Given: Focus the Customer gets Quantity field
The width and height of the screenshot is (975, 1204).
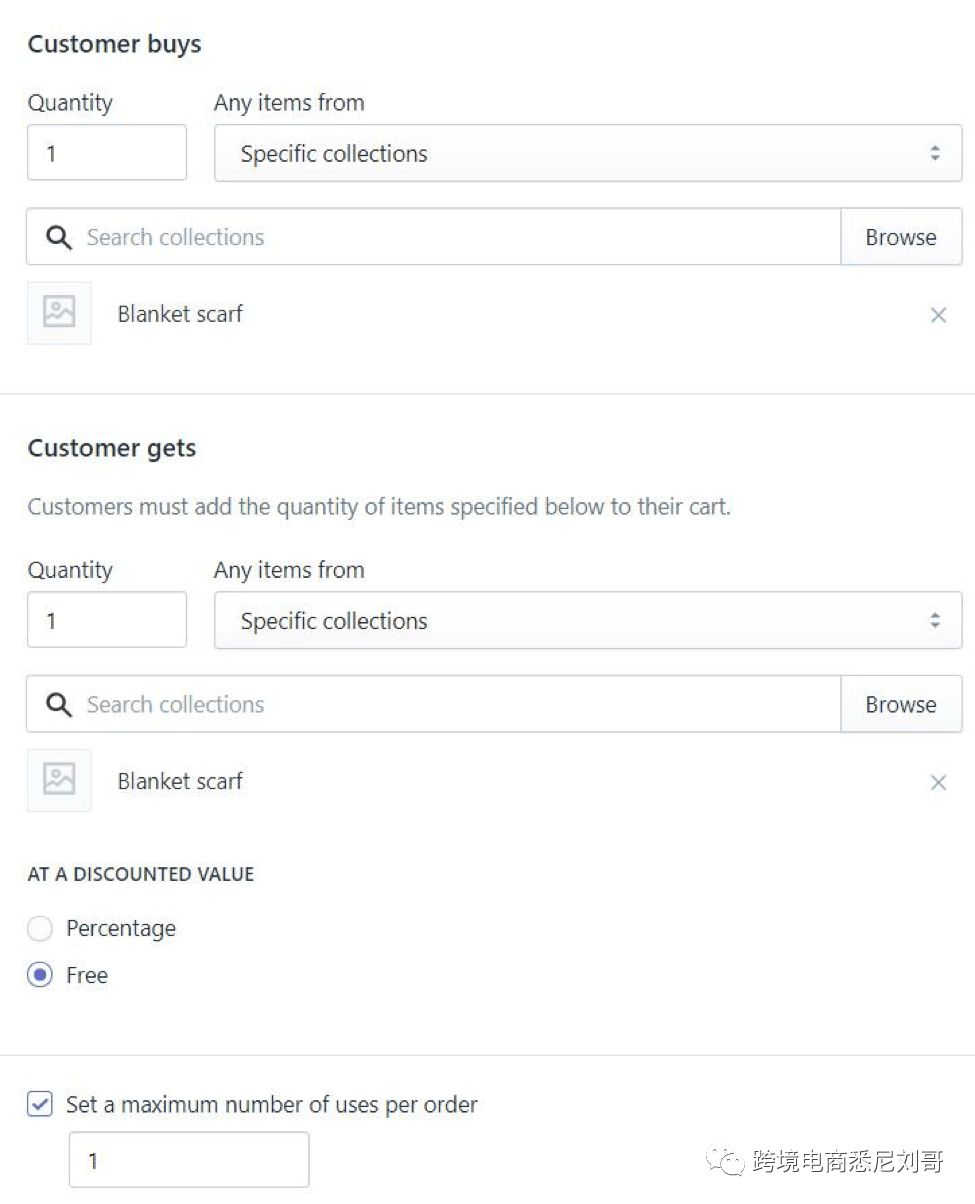Looking at the screenshot, I should tap(107, 620).
